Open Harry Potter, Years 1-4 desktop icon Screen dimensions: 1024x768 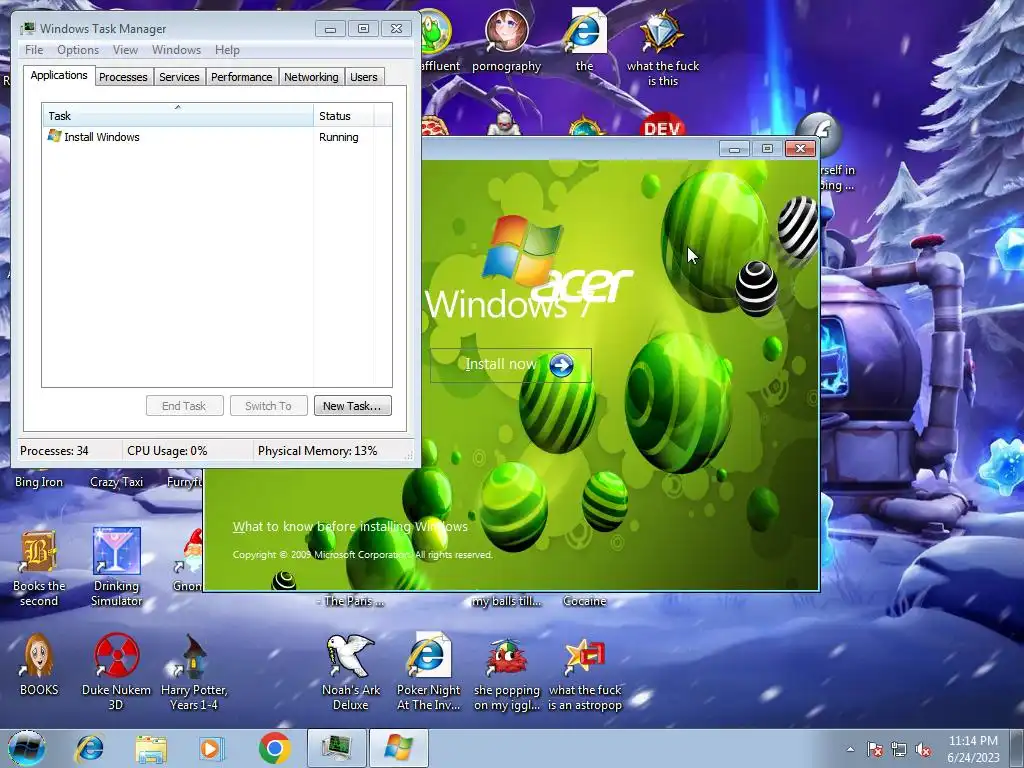[x=194, y=671]
